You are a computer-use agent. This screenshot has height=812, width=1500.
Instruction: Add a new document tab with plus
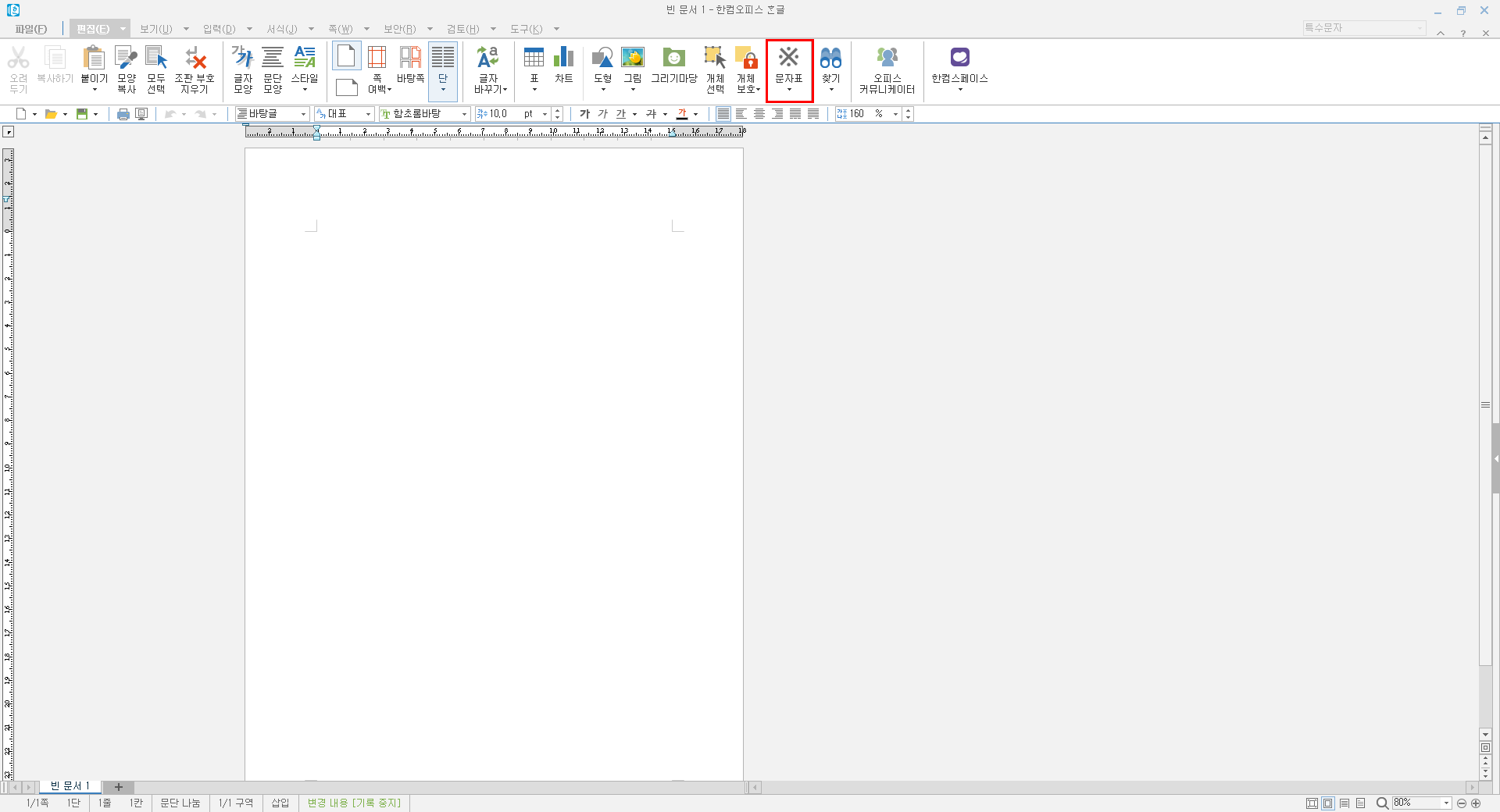(119, 787)
